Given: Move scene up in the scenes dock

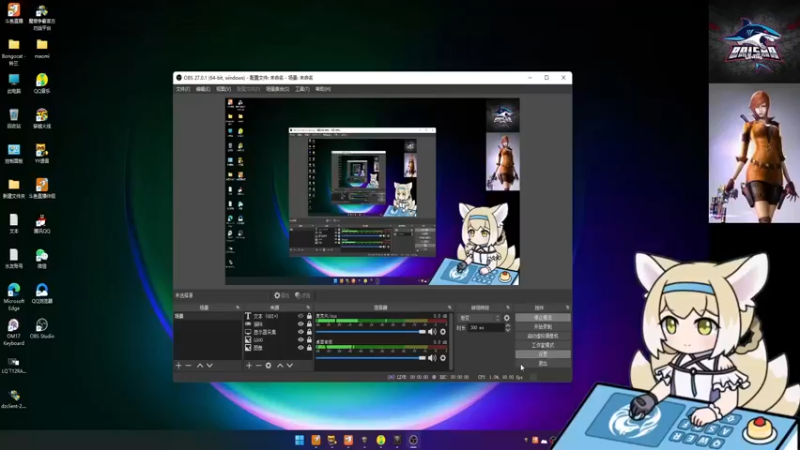Looking at the screenshot, I should [200, 365].
